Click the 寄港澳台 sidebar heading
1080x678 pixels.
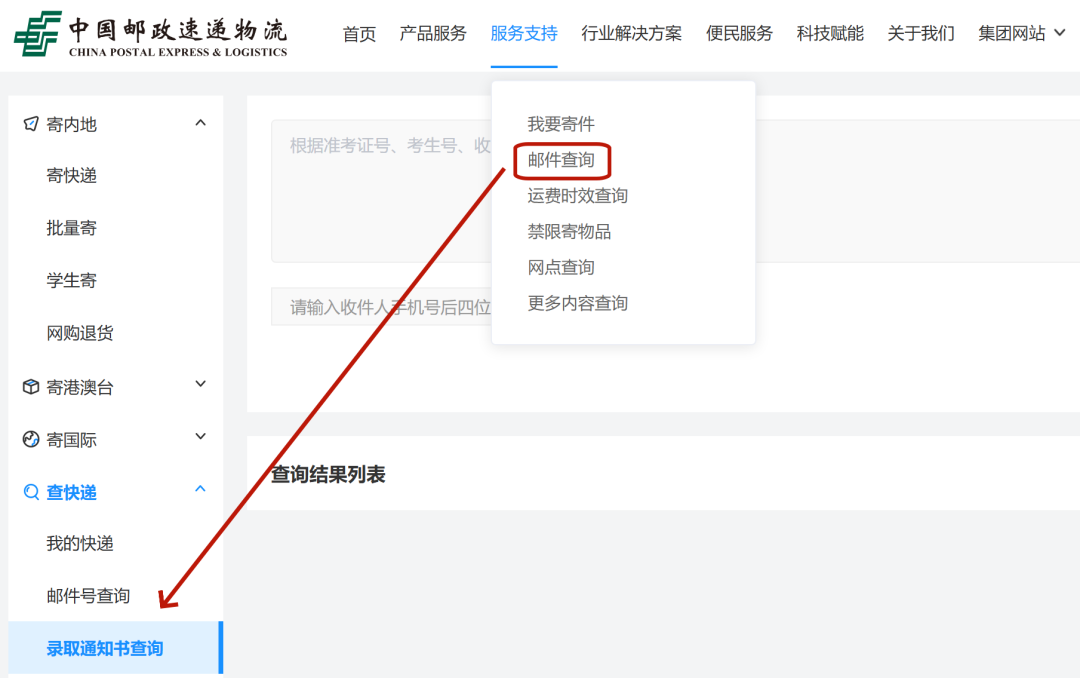point(80,387)
